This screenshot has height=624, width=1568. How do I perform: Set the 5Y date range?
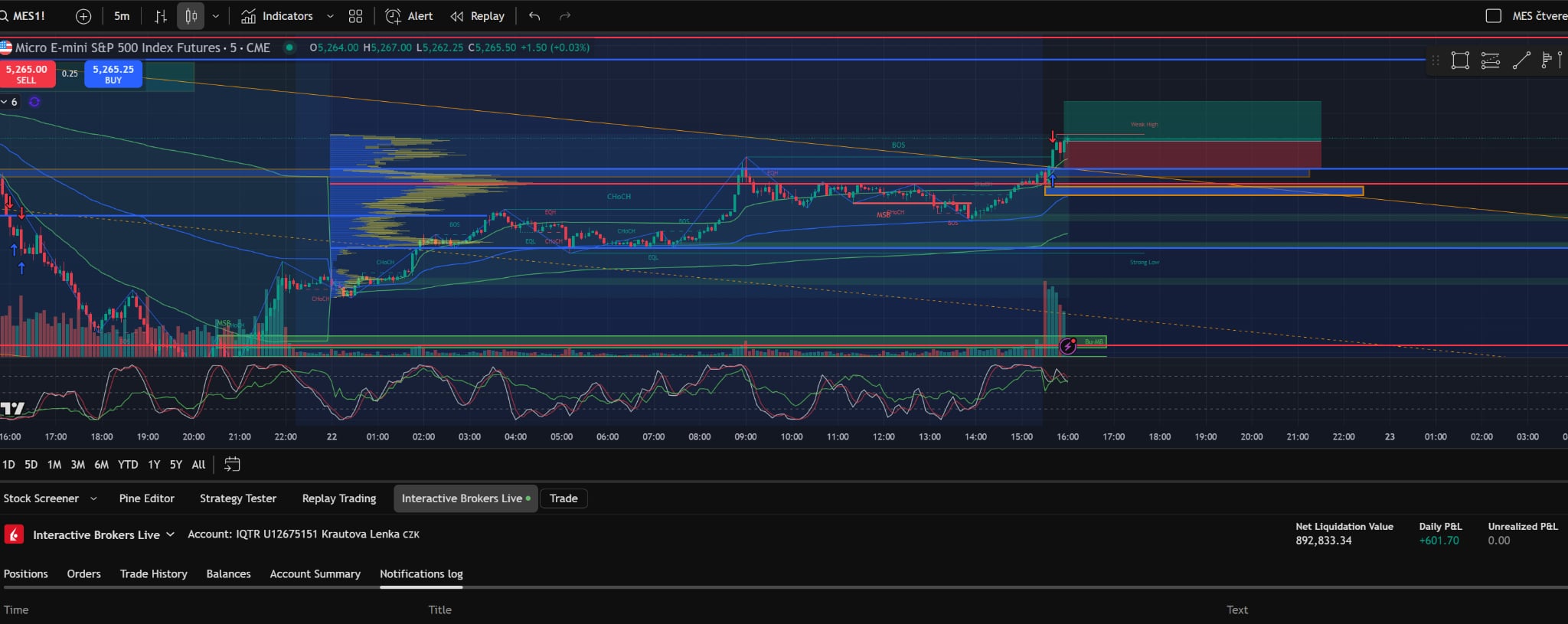tap(176, 465)
